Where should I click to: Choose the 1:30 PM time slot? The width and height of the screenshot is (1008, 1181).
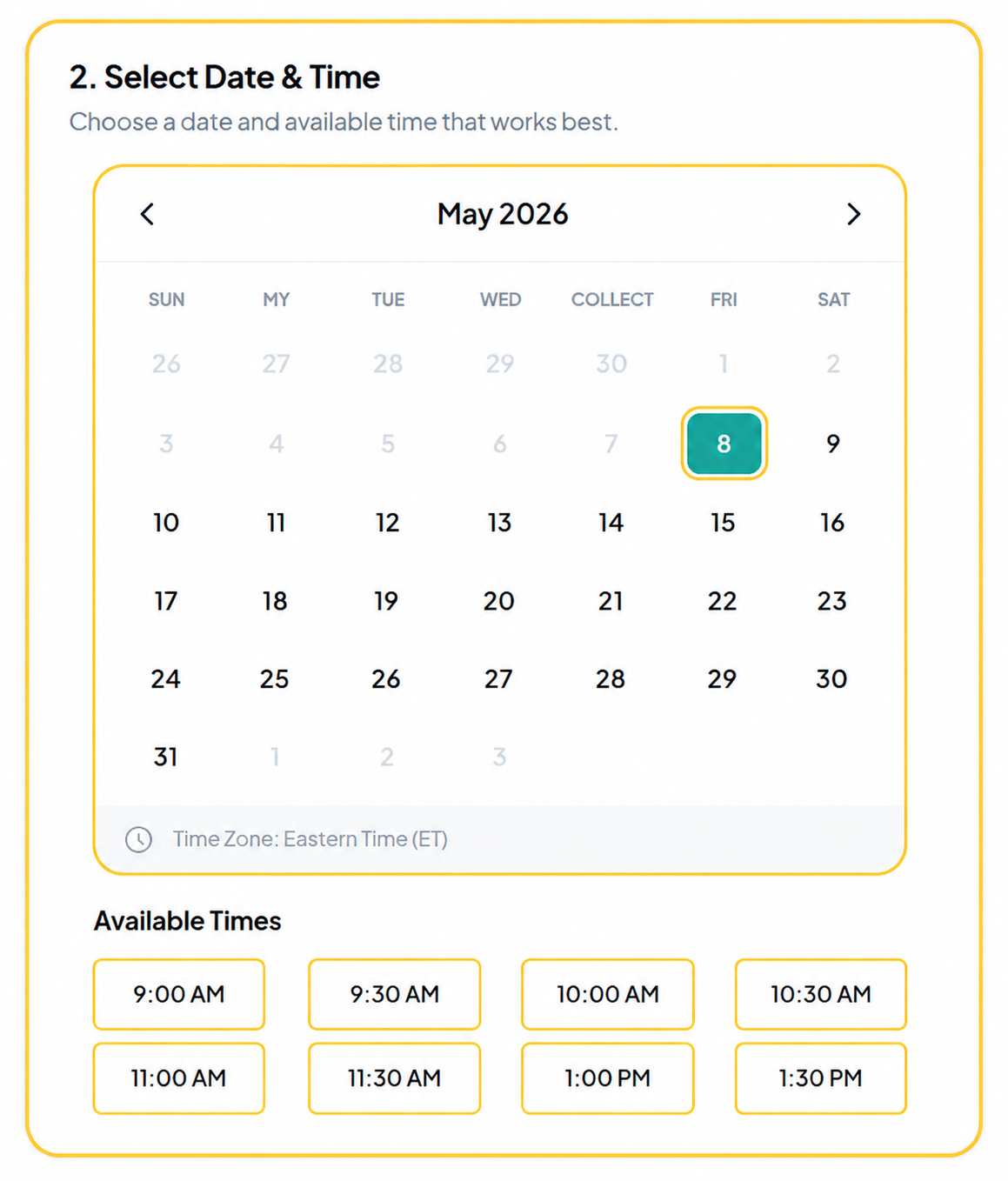[821, 1078]
